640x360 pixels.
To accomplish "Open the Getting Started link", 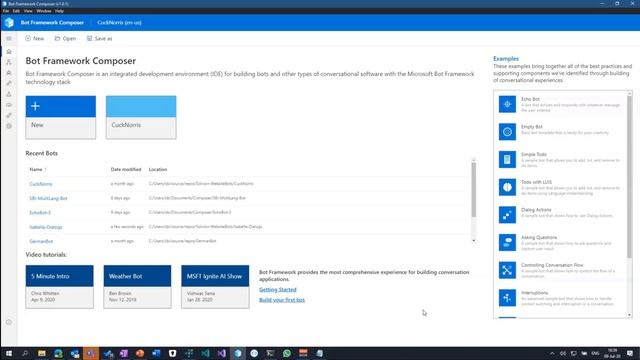I will click(x=278, y=290).
